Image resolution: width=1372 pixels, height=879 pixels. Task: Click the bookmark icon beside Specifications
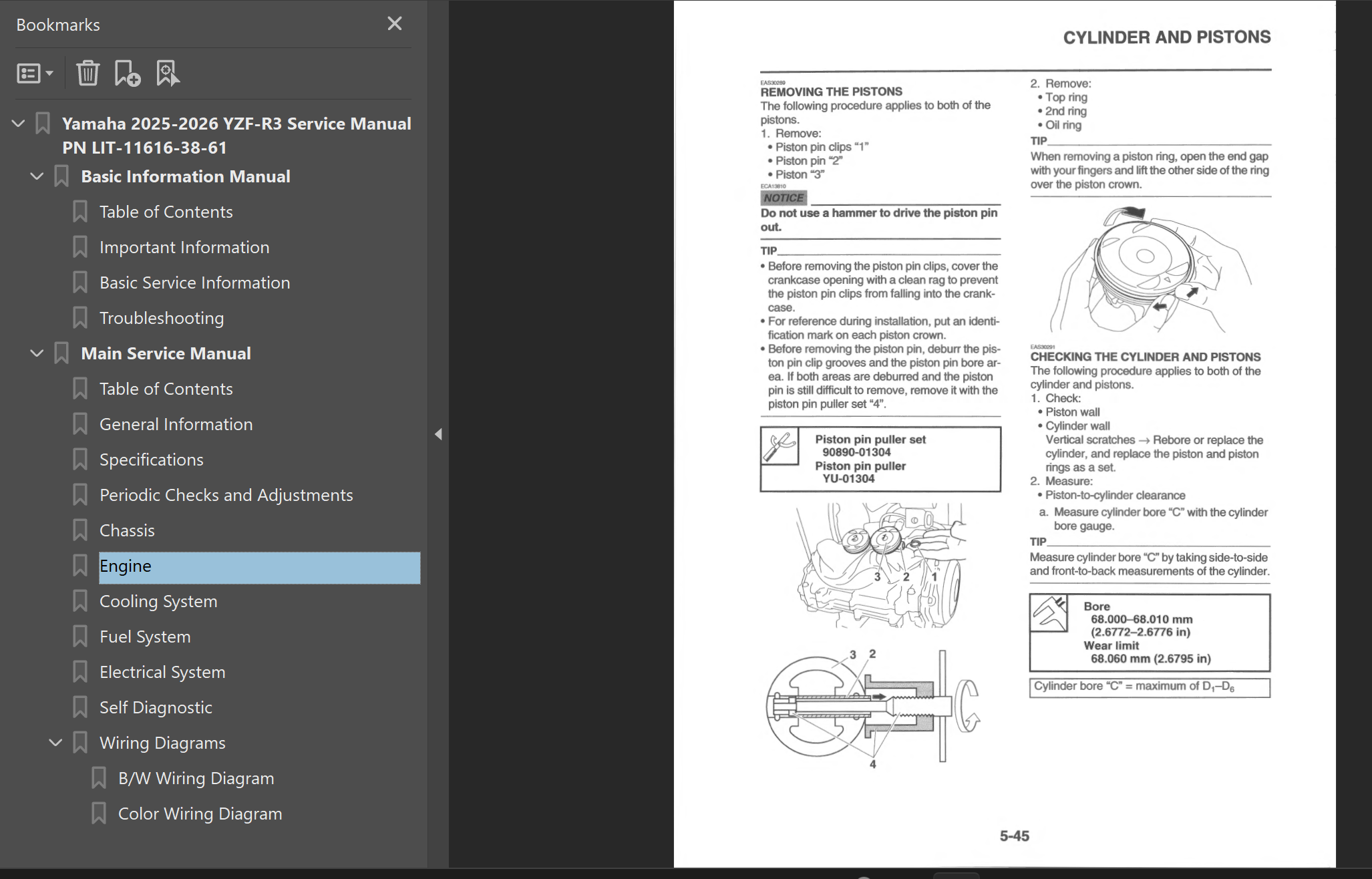coord(80,460)
